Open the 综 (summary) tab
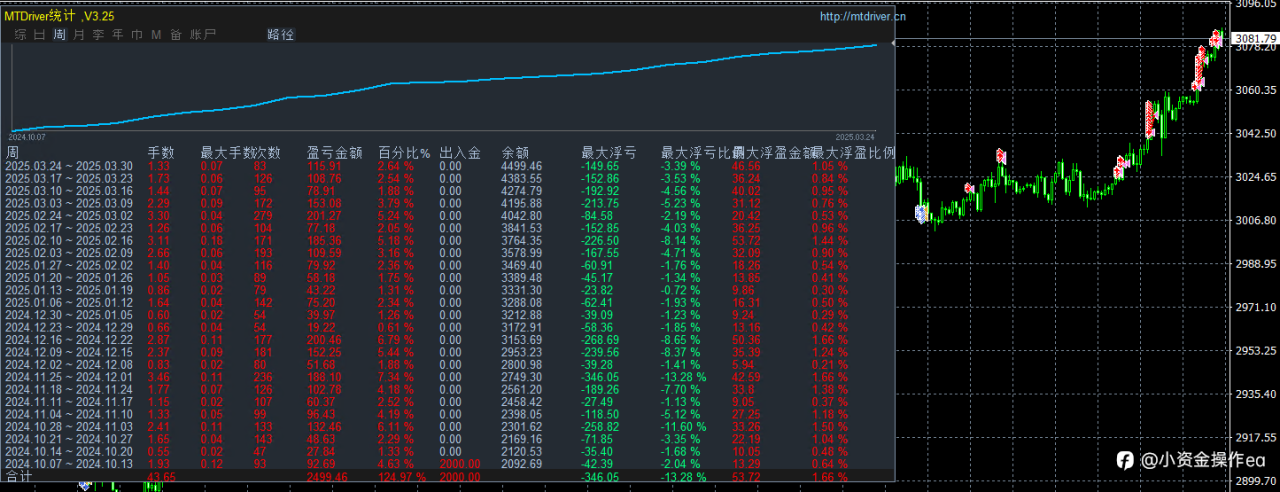1280x492 pixels. click(20, 34)
